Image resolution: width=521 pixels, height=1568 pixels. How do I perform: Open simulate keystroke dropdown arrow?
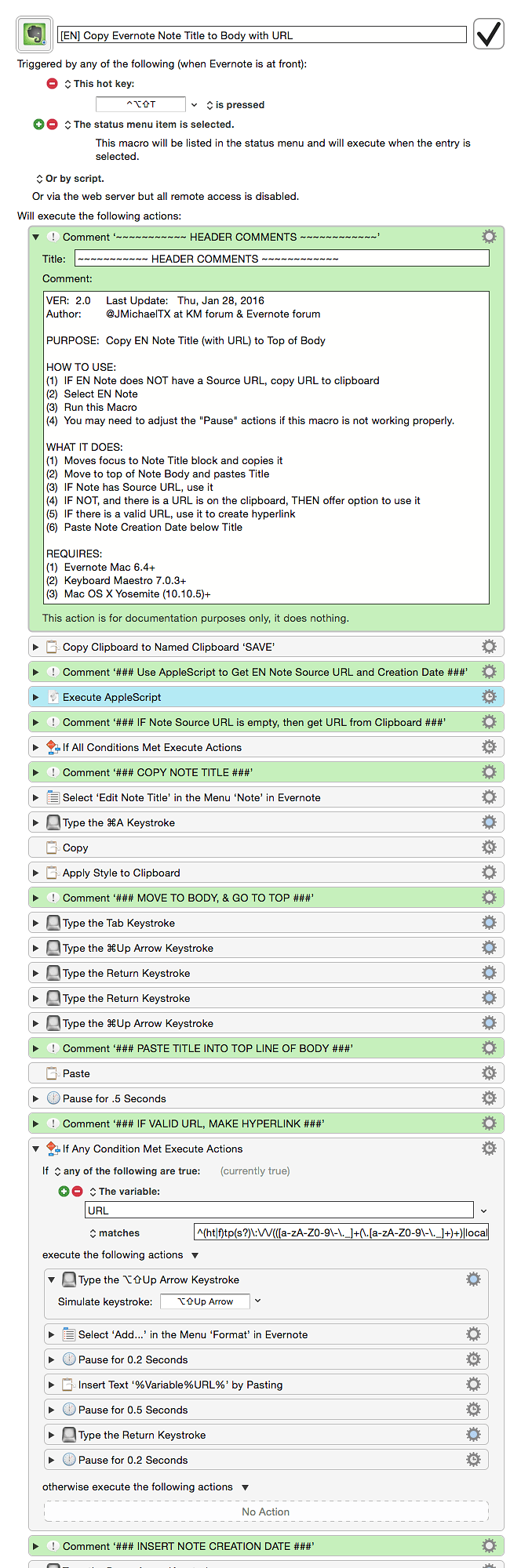257,1301
